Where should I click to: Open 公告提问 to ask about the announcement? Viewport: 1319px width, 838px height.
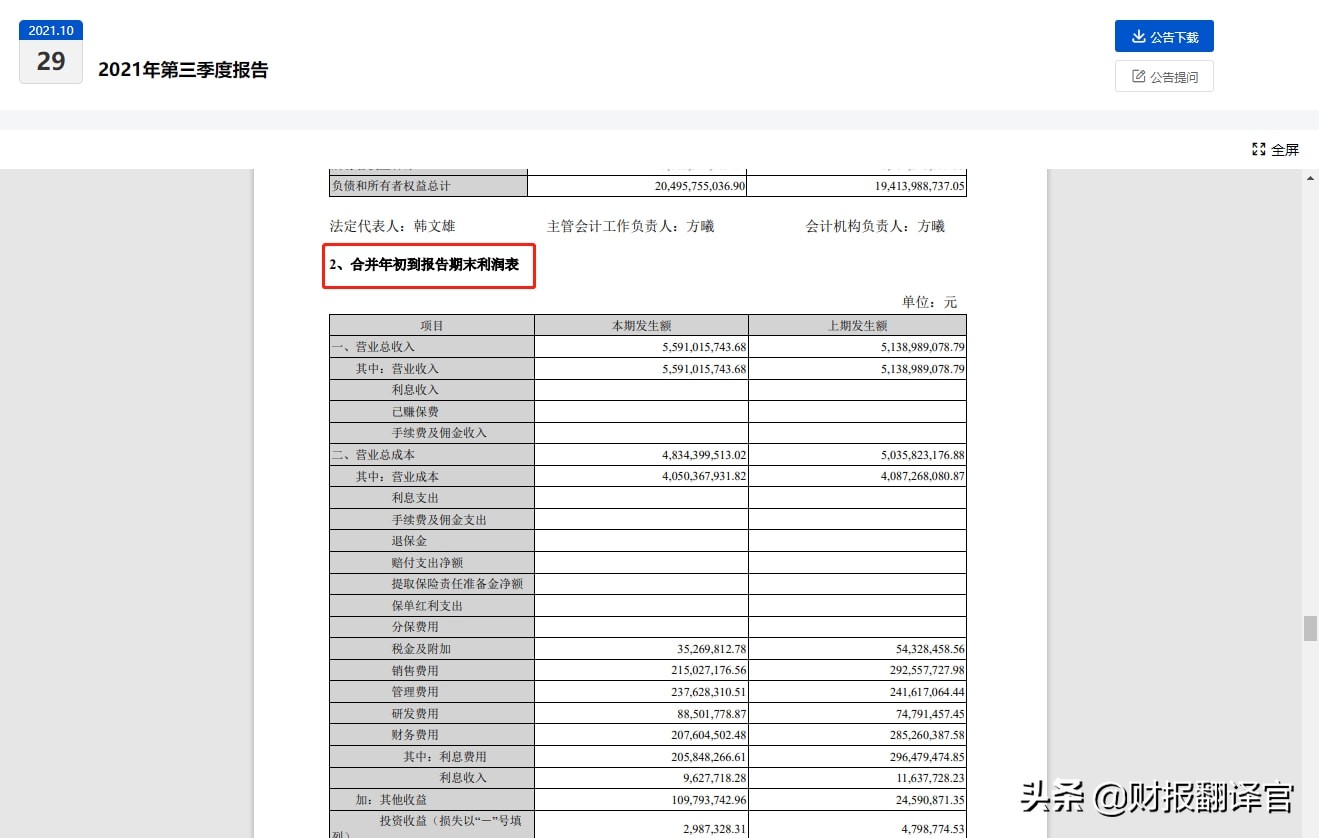click(x=1164, y=75)
